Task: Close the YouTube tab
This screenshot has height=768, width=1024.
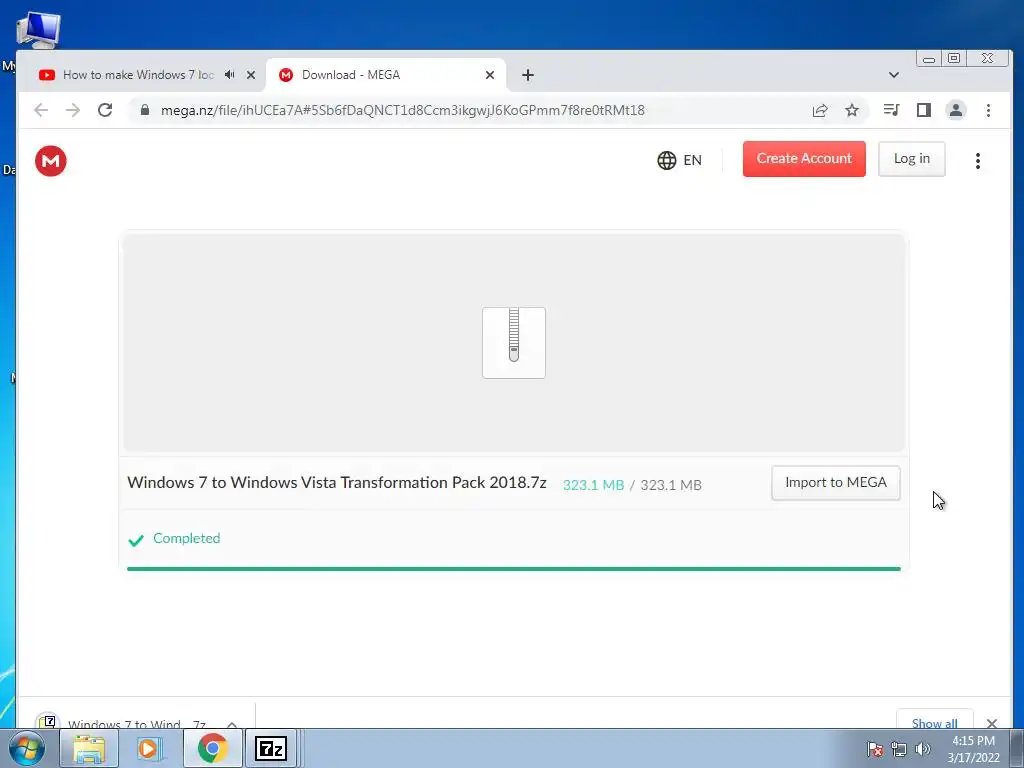Action: (251, 75)
